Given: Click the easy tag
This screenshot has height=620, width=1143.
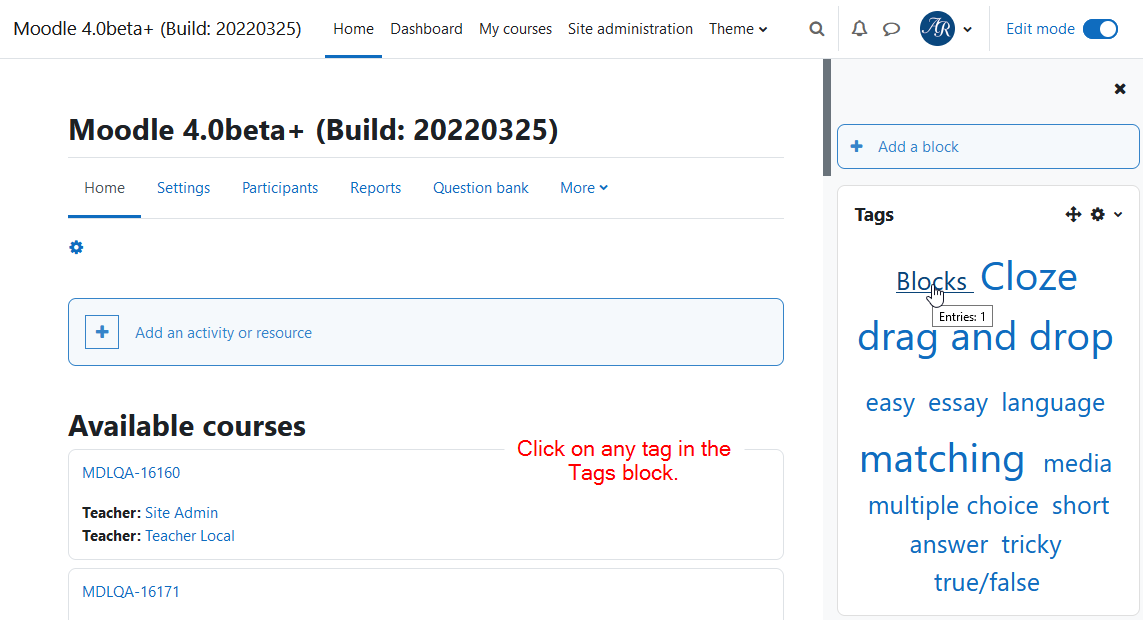Looking at the screenshot, I should click(x=890, y=403).
